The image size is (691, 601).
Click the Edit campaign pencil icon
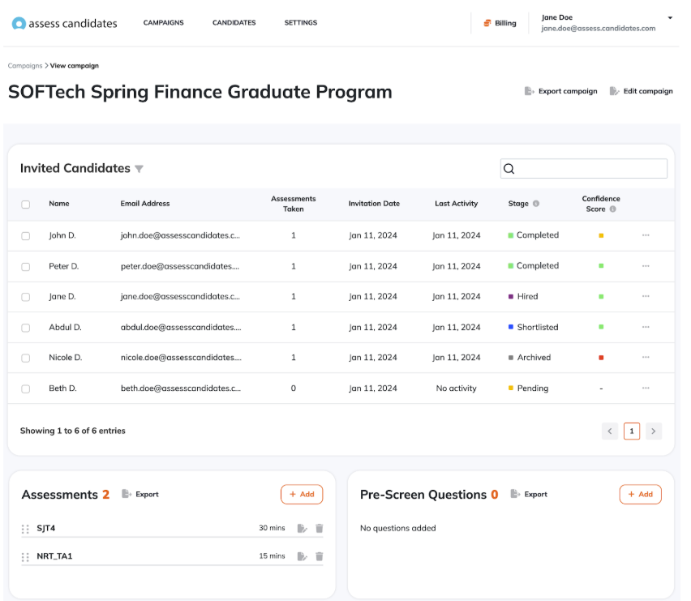coord(614,91)
